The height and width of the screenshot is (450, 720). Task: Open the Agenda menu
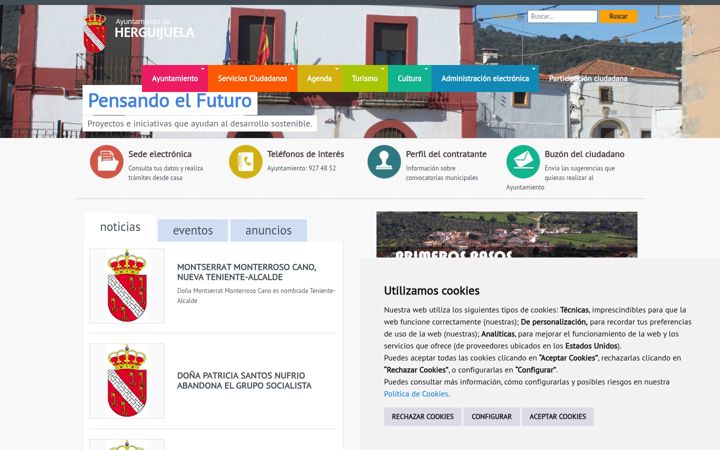pos(320,79)
